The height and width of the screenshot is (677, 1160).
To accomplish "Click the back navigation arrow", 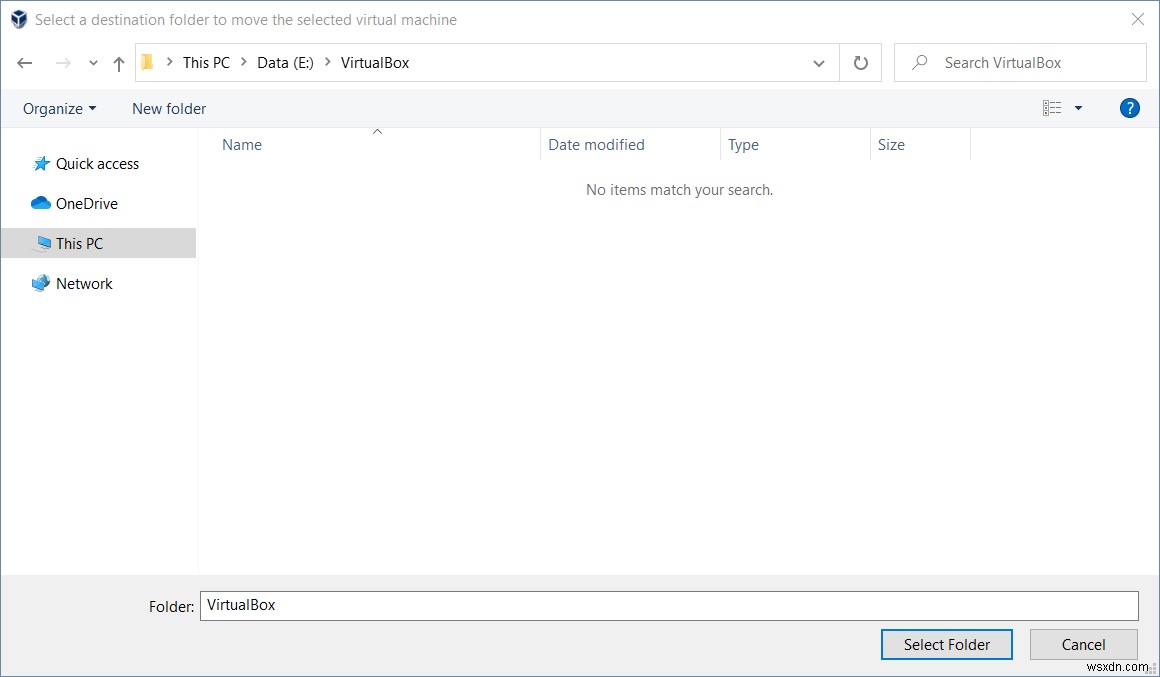I will pyautogui.click(x=24, y=62).
